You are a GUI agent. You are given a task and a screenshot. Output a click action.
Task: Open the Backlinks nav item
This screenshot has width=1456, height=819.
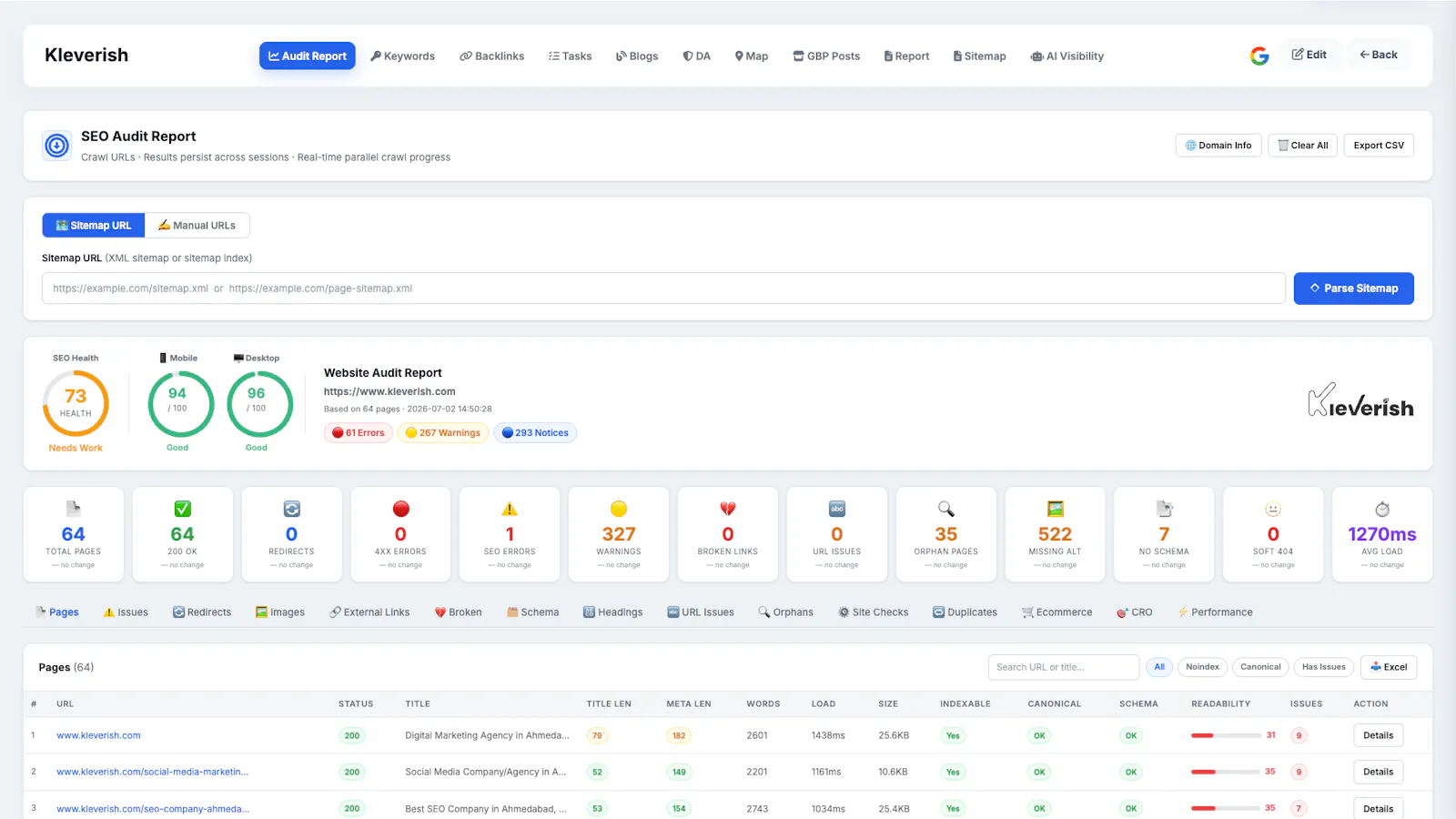[492, 56]
